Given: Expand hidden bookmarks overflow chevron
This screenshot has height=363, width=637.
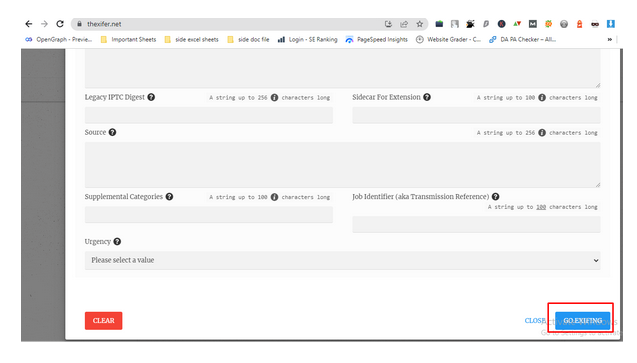Looking at the screenshot, I should pos(609,39).
